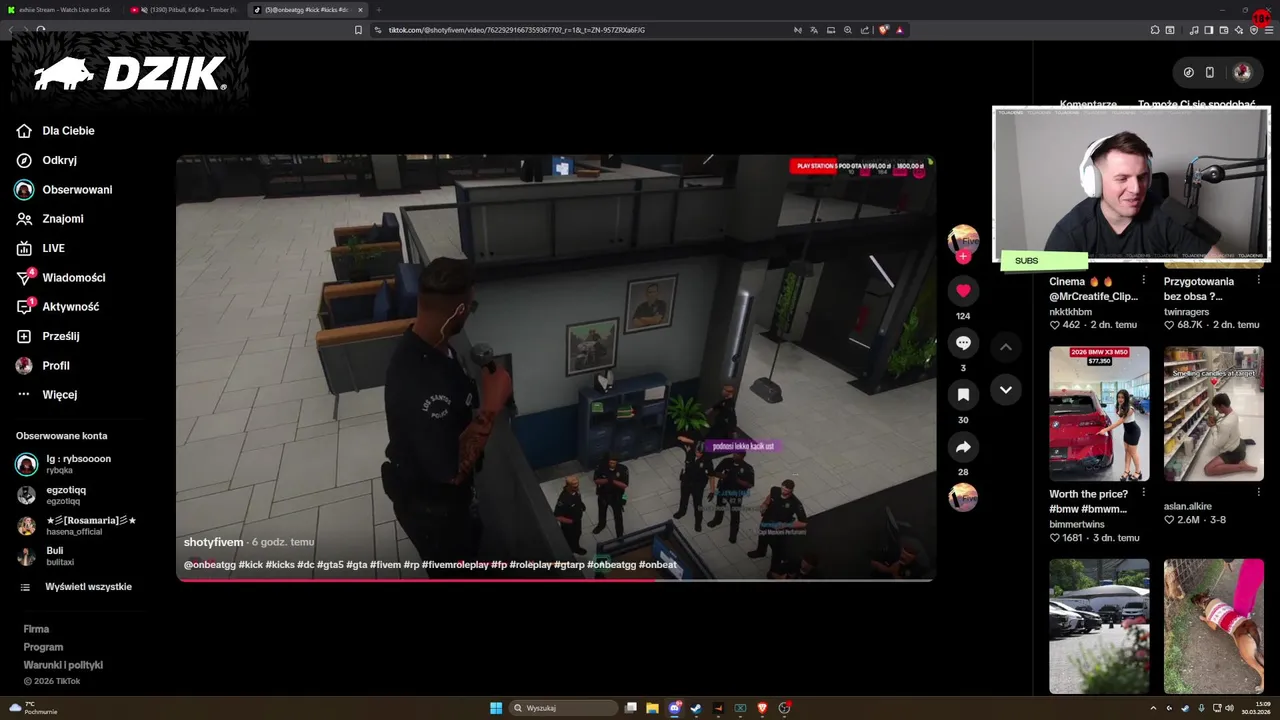Open options for Cinema video card

coord(1144,281)
